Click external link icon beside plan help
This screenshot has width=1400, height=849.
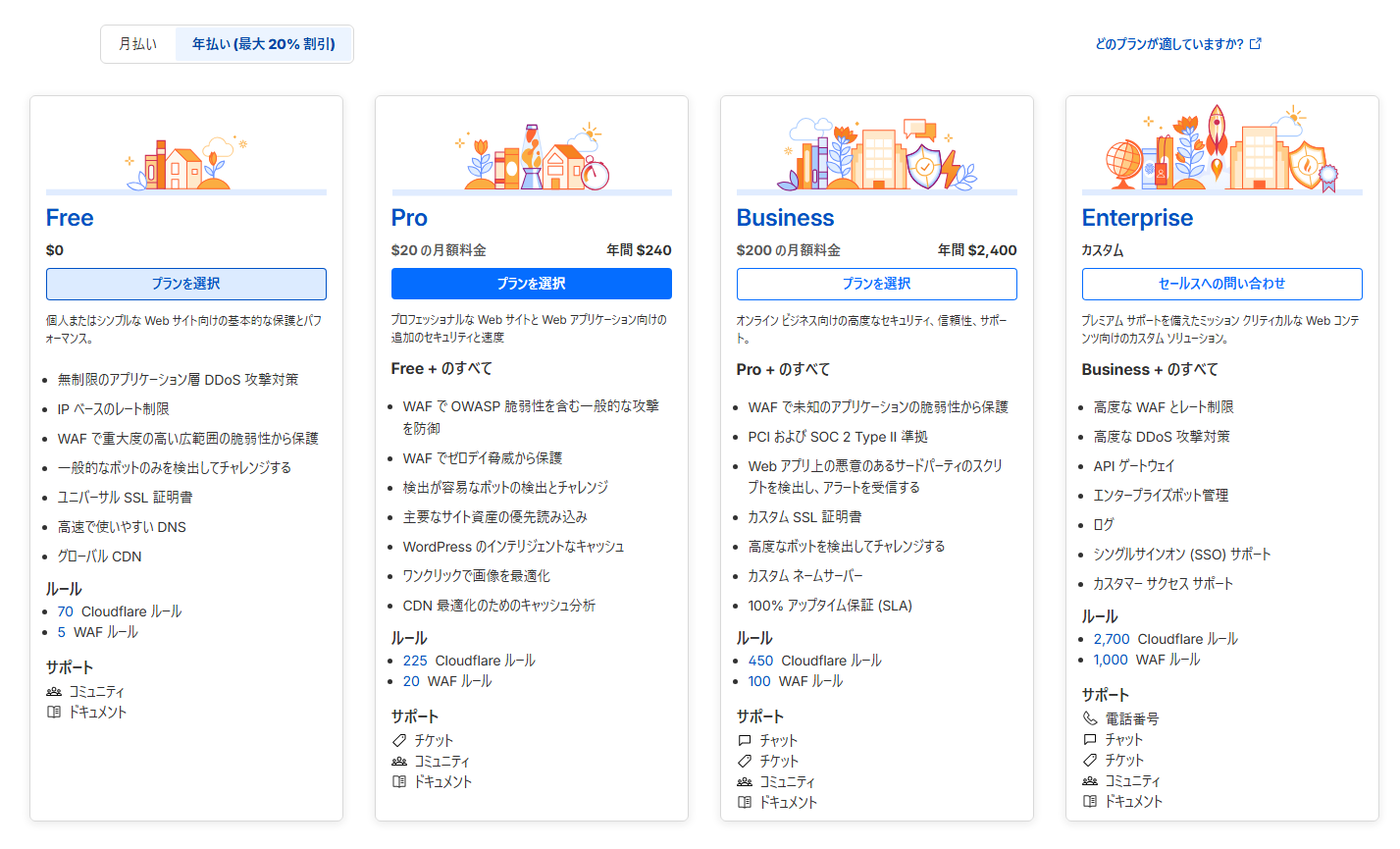[1256, 44]
